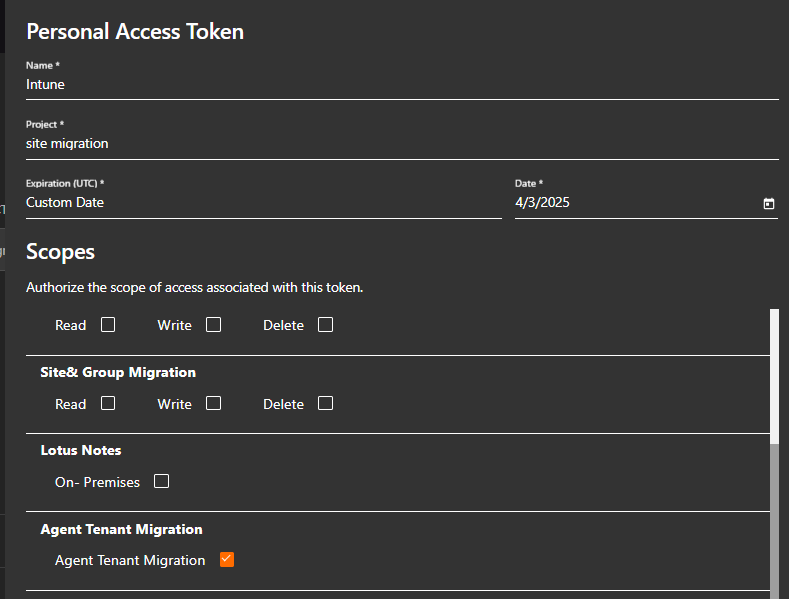Click the Name * field label
This screenshot has height=599, width=789.
click(x=43, y=65)
